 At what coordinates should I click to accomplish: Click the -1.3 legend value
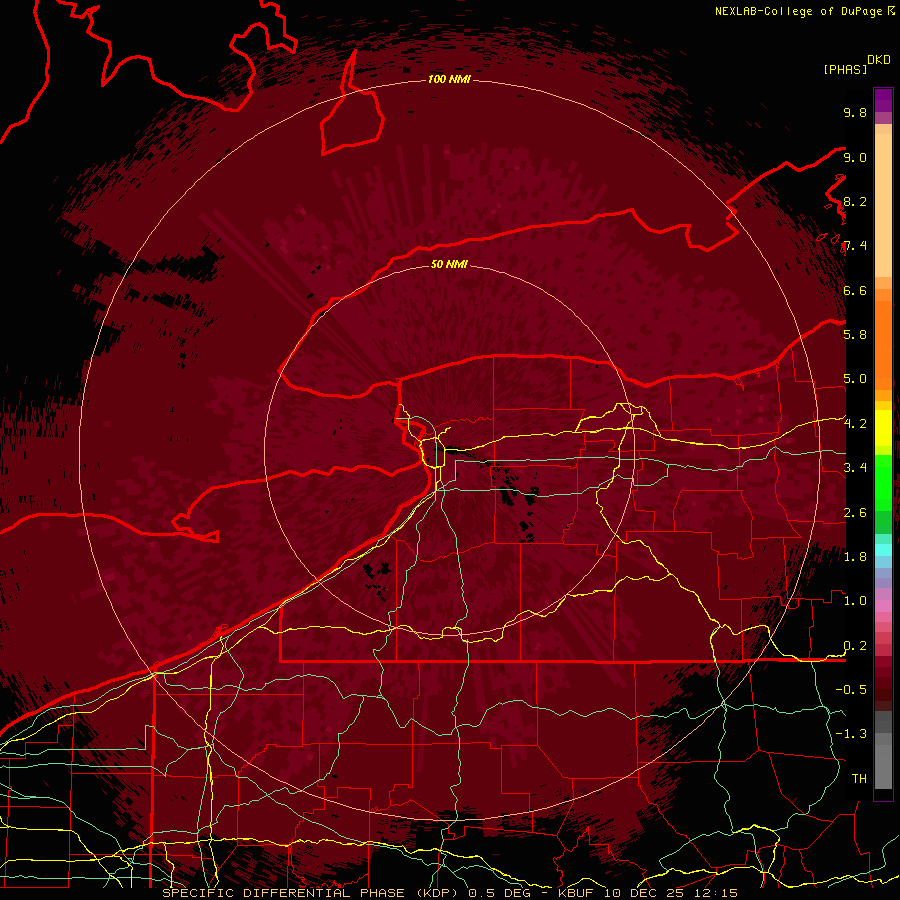[x=851, y=734]
